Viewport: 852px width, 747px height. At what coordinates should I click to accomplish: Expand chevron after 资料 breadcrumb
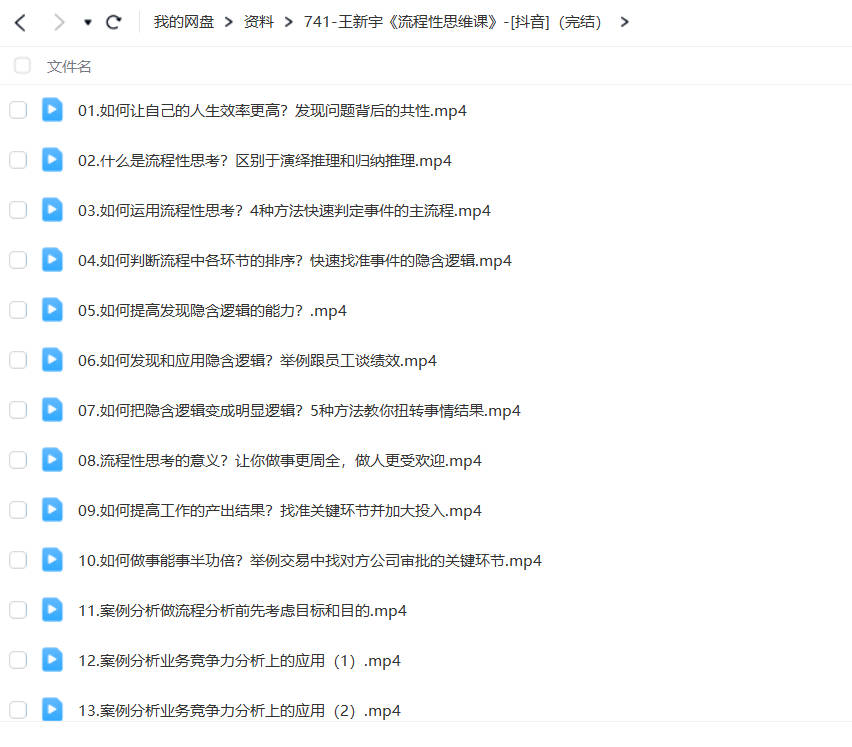[289, 22]
